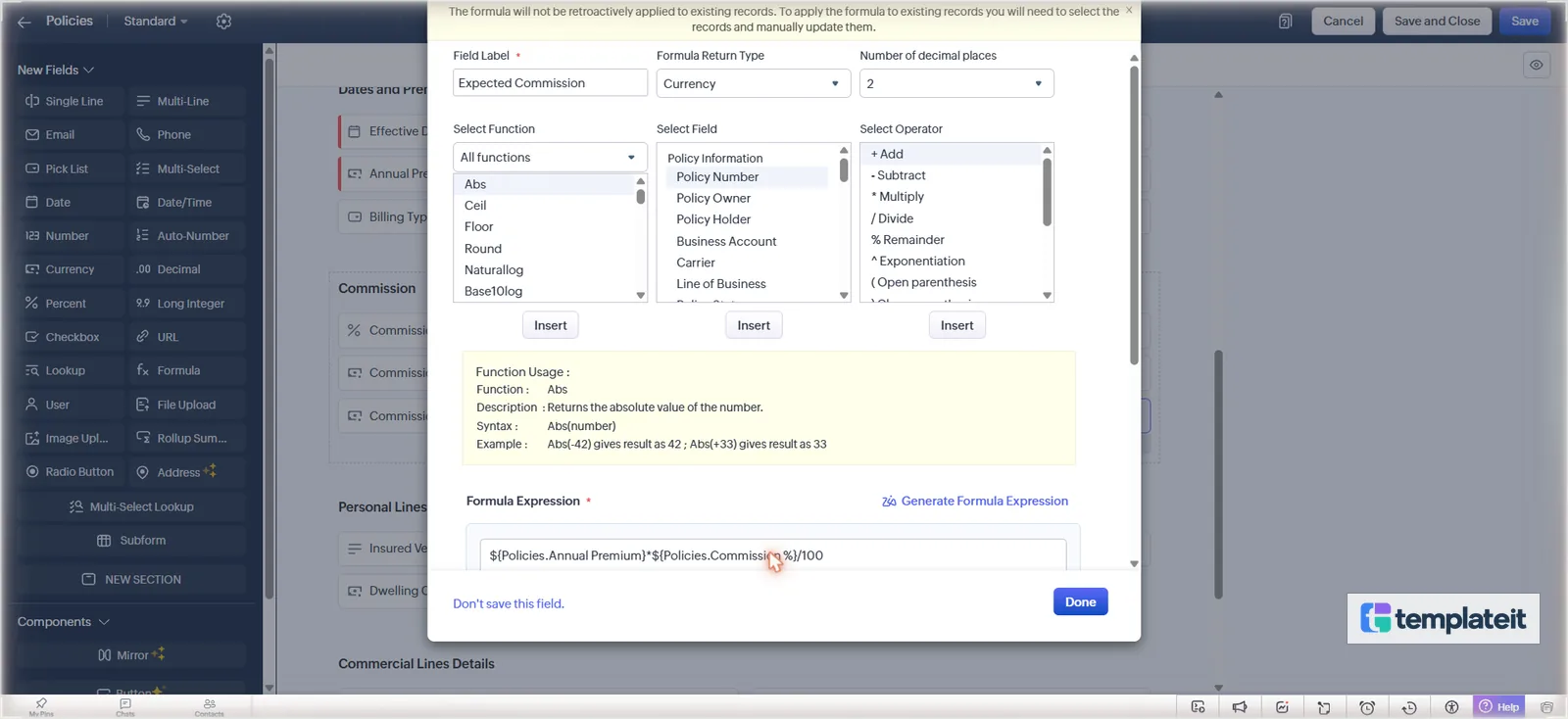Screen dimensions: 1568x719
Task: Select the Round function in the list
Action: pos(482,249)
